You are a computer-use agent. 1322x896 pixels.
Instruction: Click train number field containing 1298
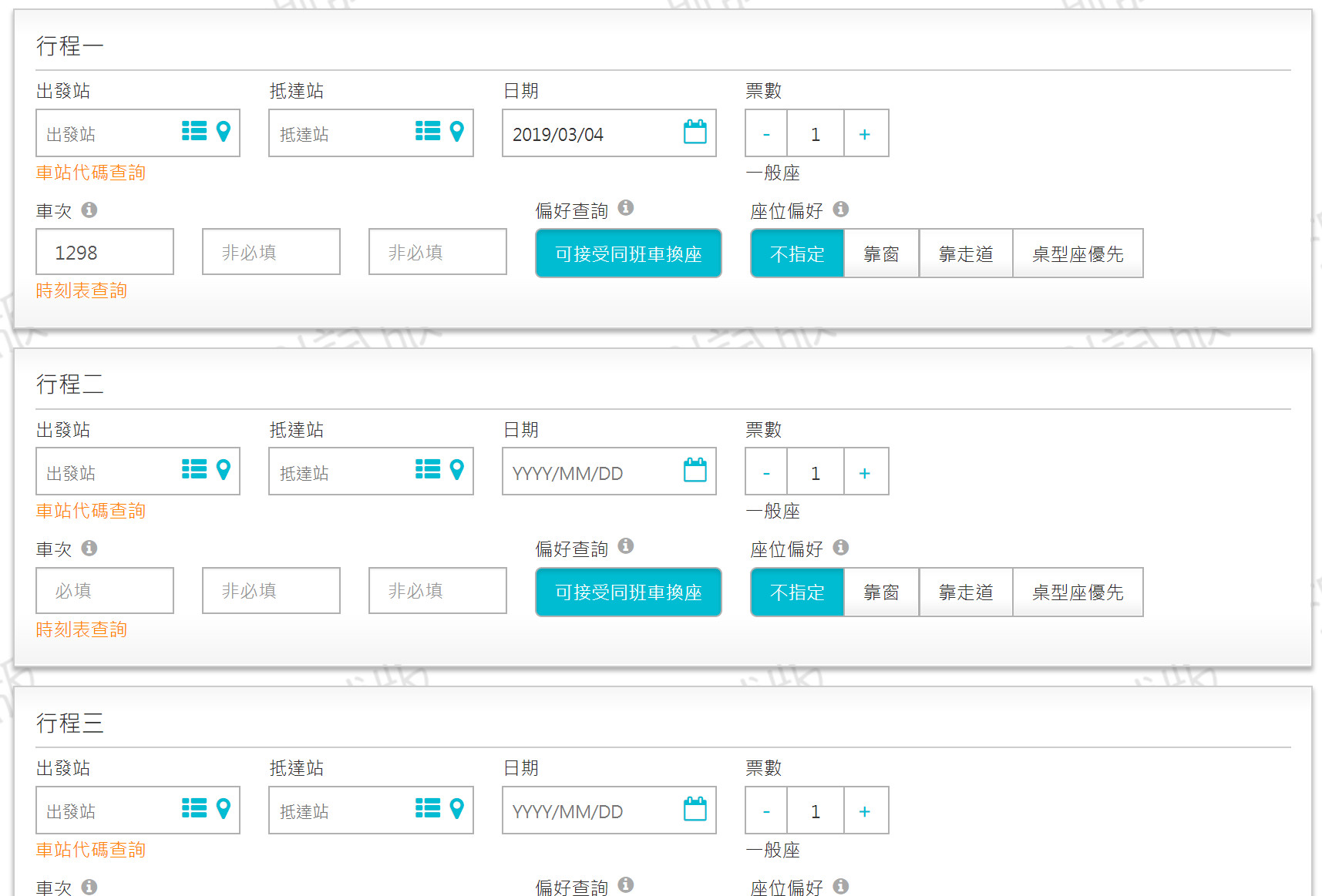[x=105, y=252]
